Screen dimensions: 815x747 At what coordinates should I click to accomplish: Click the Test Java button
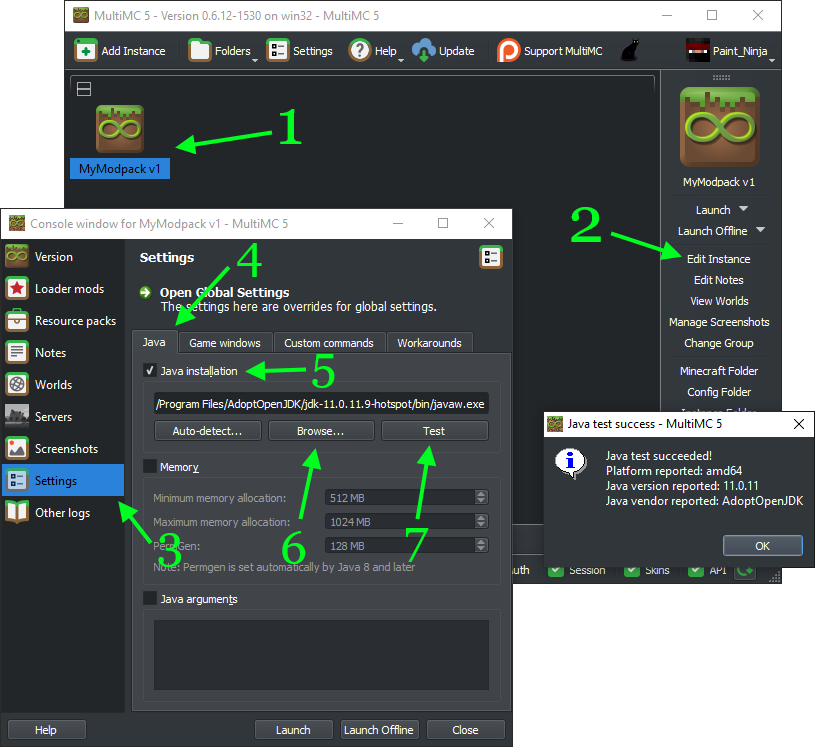point(435,431)
